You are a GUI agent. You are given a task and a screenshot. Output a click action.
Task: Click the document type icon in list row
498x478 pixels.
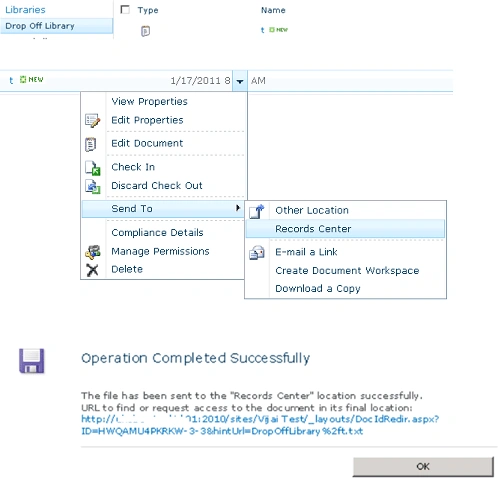pos(145,31)
